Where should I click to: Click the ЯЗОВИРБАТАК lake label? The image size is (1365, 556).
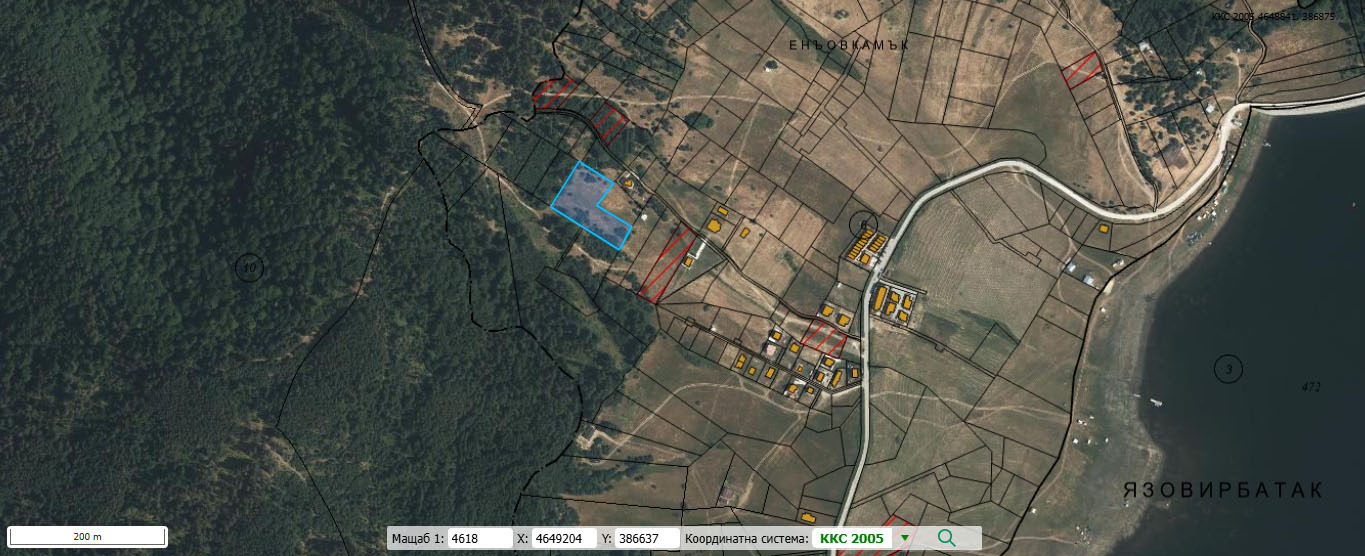pyautogui.click(x=1222, y=490)
